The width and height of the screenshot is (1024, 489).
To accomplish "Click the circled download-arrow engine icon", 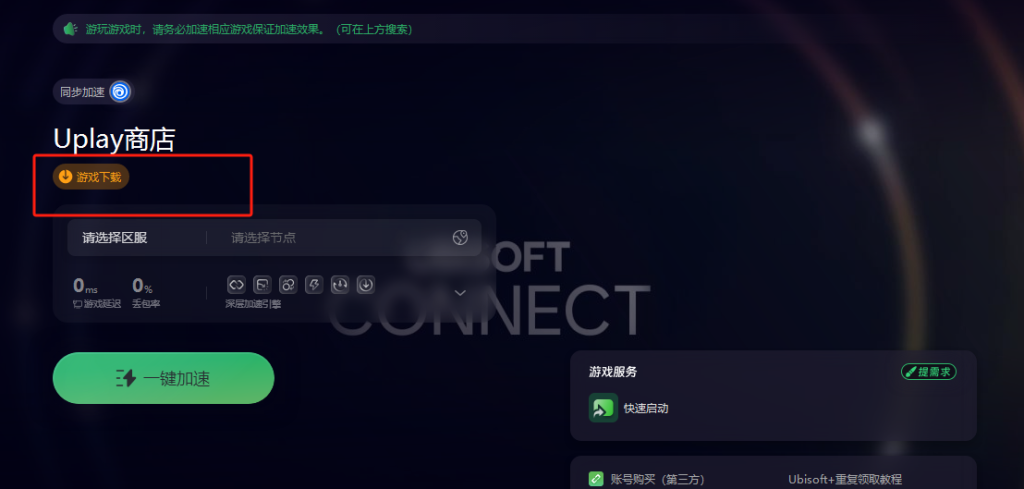I will click(366, 285).
